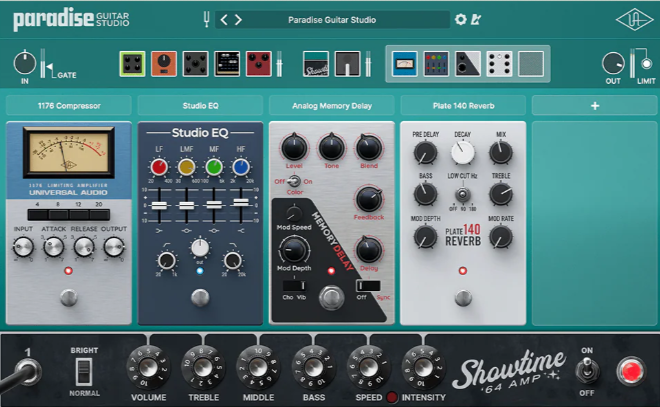
Task: Click the tremolo SPEED knob
Action: [x=369, y=367]
